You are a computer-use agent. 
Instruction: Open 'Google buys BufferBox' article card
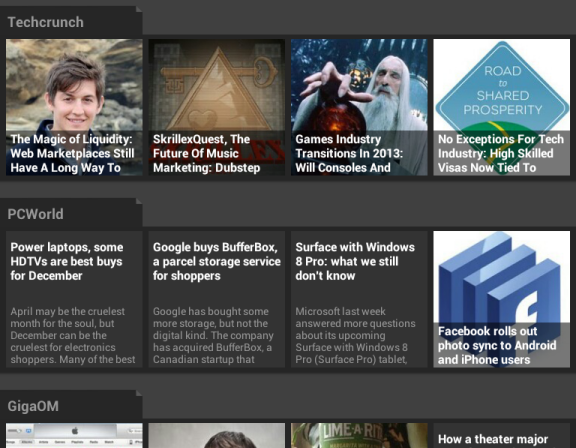tap(217, 299)
